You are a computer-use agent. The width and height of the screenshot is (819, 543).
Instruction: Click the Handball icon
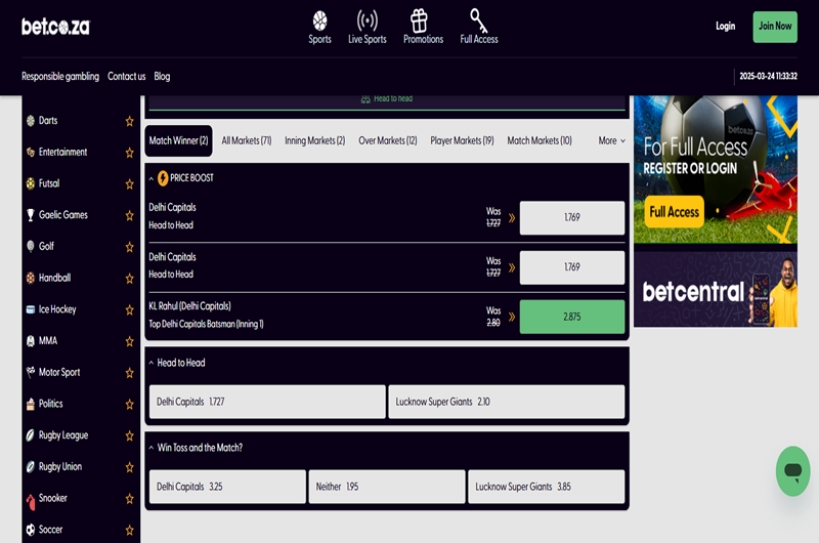click(30, 278)
